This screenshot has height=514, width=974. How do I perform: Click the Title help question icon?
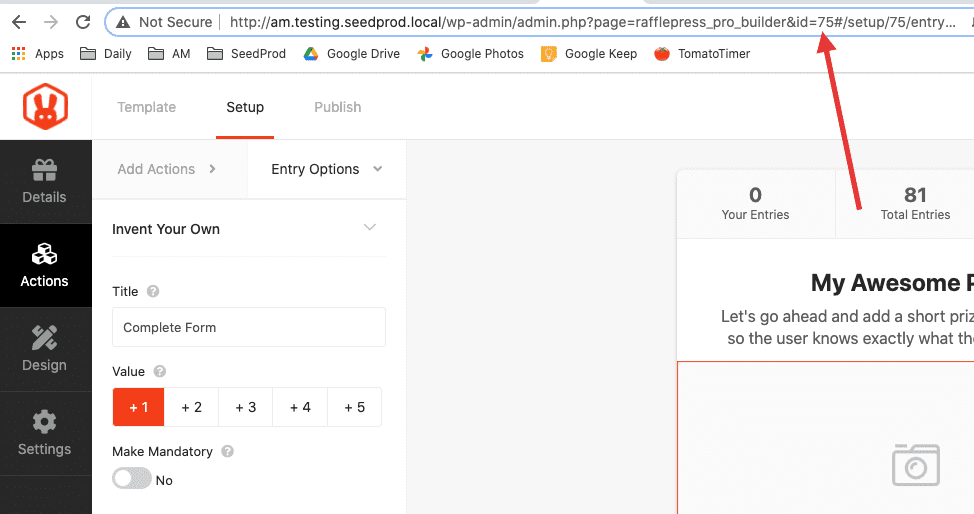pos(153,291)
